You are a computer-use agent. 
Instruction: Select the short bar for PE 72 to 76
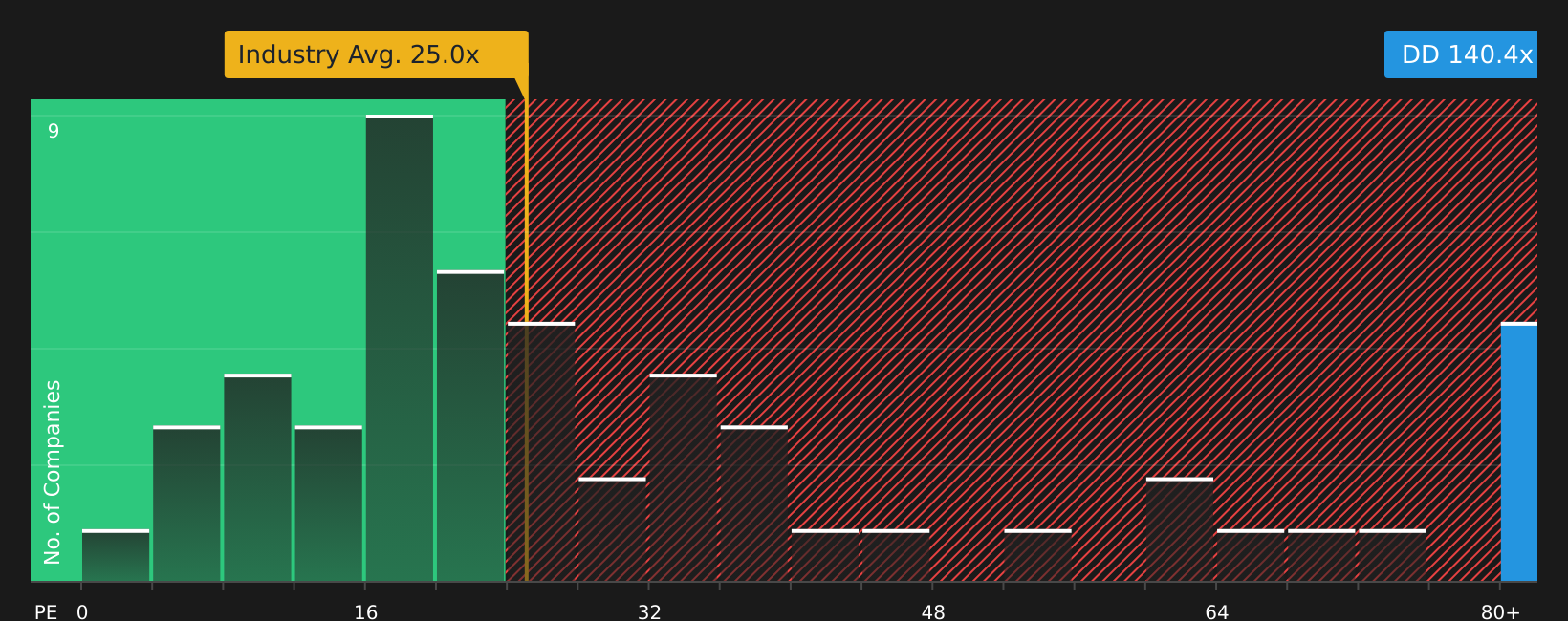click(x=1392, y=555)
